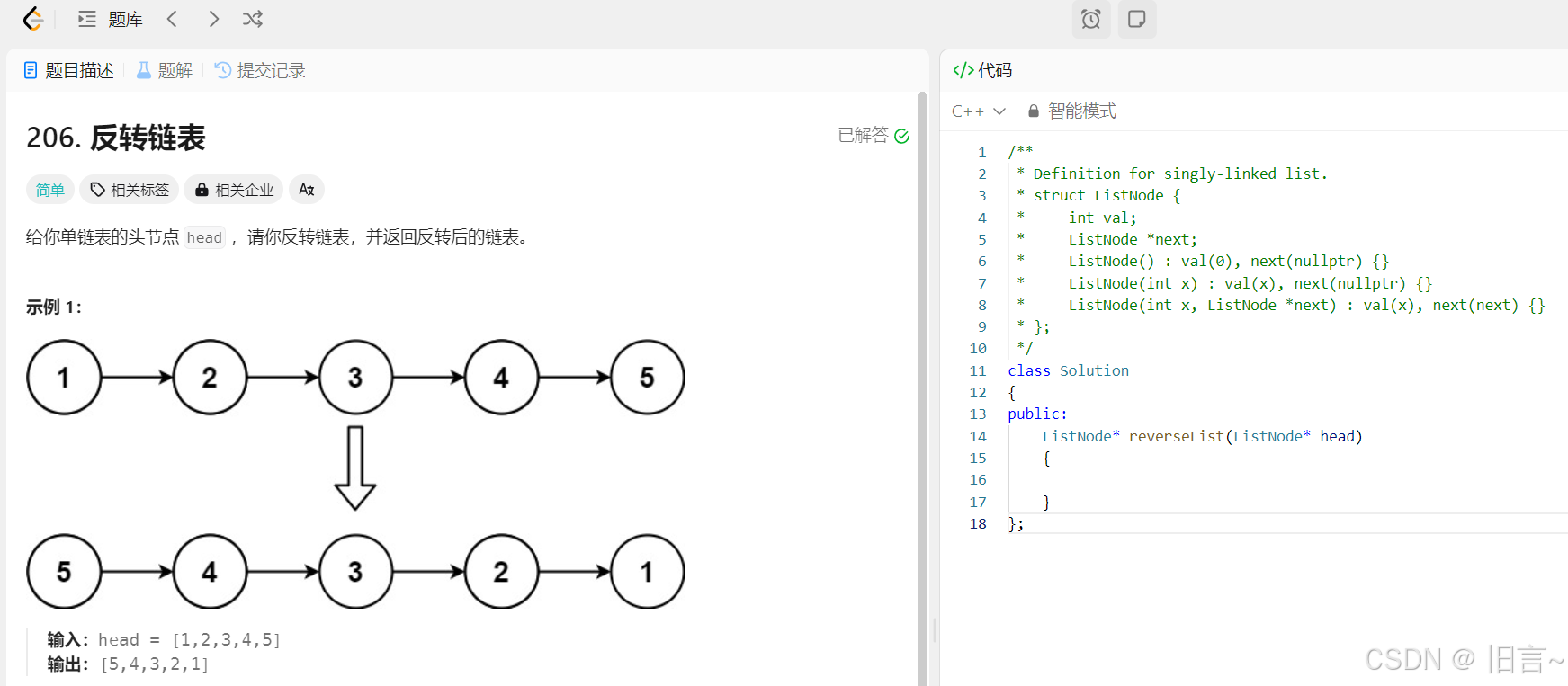Click the inline head code label
The width and height of the screenshot is (1568, 686).
click(x=204, y=237)
